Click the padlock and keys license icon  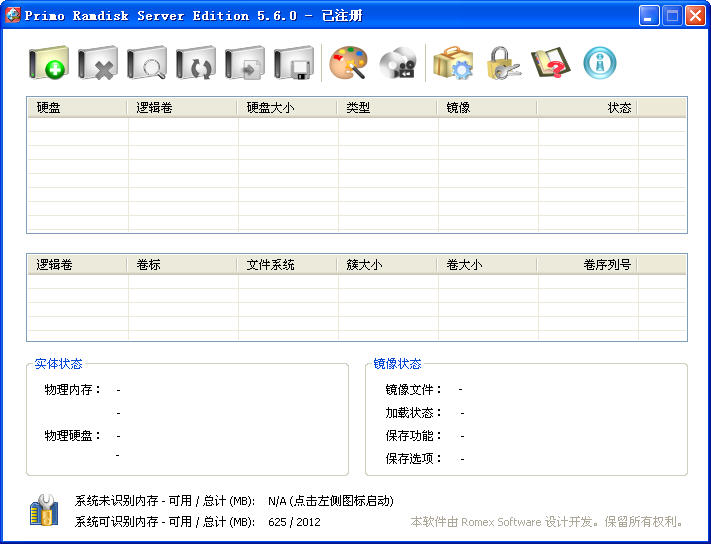[x=503, y=64]
